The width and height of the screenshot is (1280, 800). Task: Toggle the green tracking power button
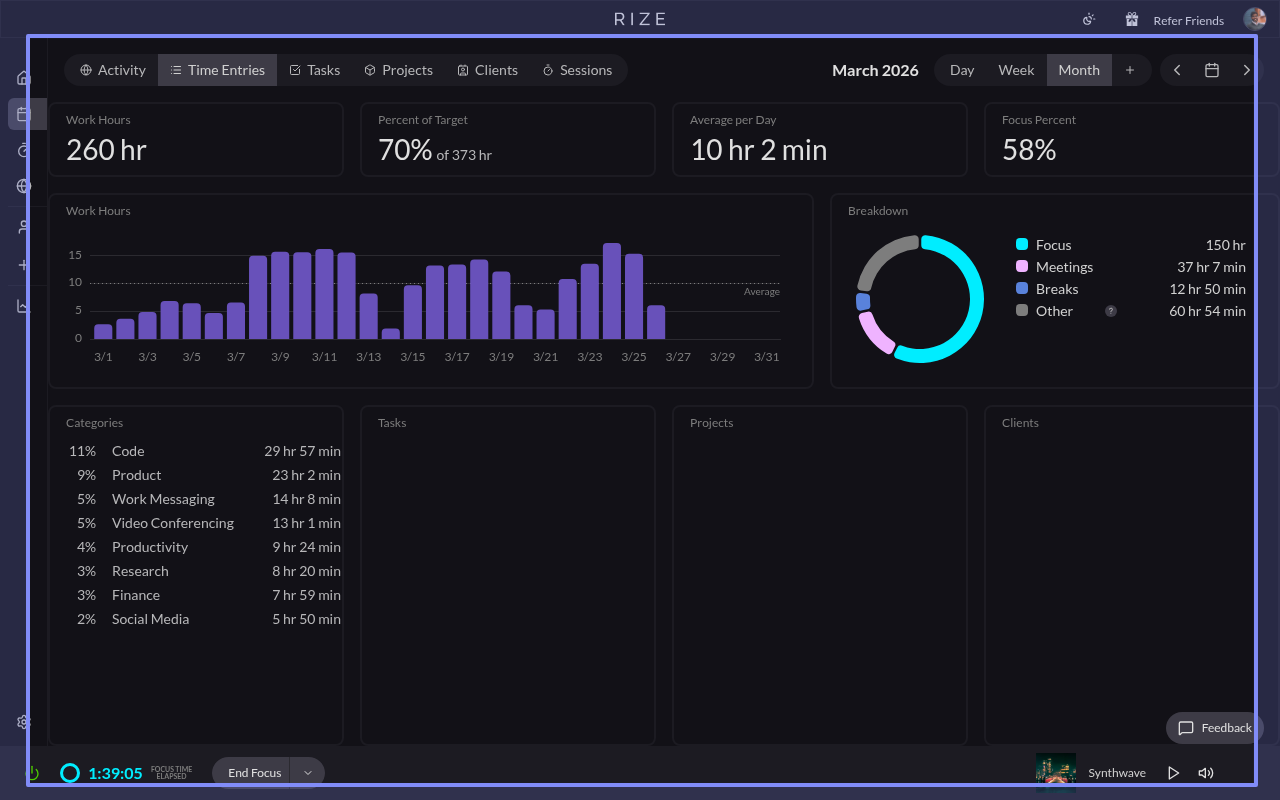[32, 773]
